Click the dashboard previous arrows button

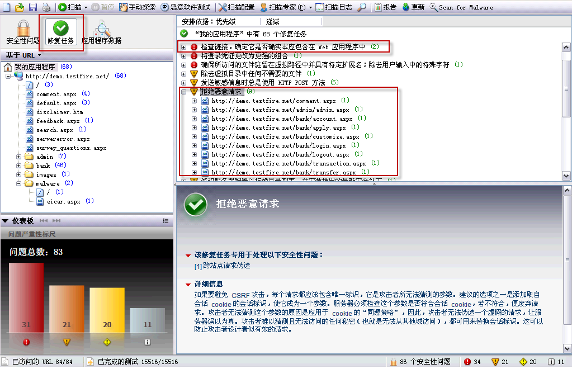[44, 221]
